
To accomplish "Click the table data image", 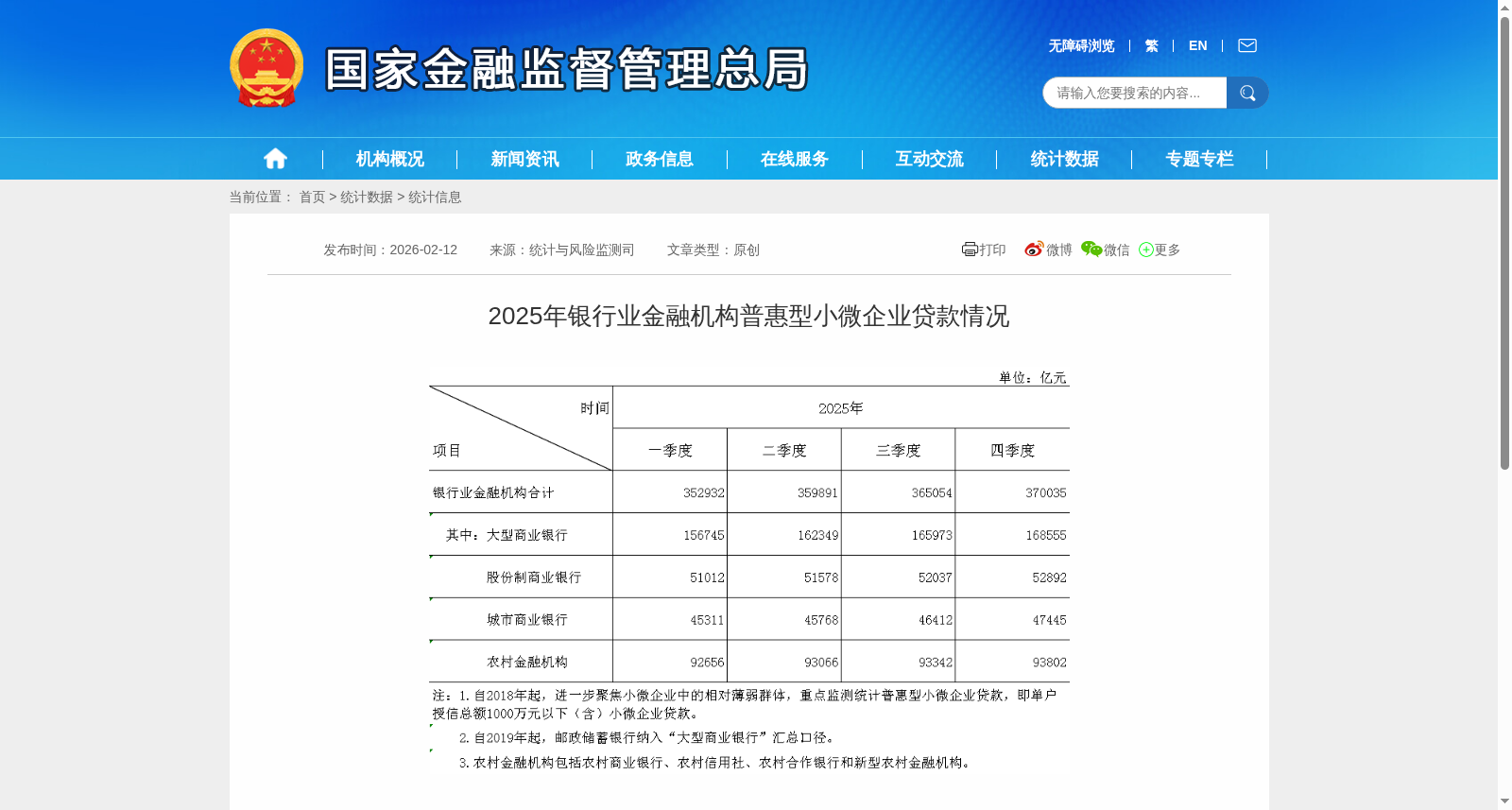I will coord(748,572).
